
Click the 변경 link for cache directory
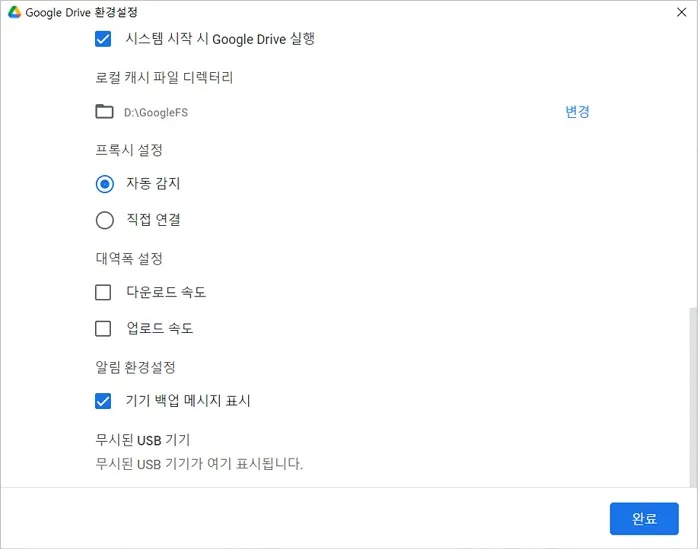pos(577,112)
